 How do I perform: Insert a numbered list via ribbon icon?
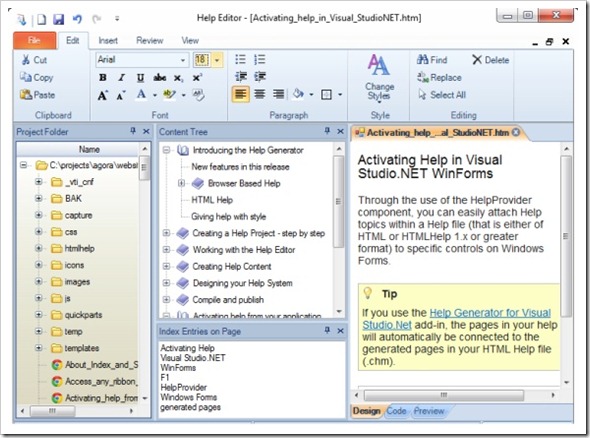pyautogui.click(x=260, y=59)
